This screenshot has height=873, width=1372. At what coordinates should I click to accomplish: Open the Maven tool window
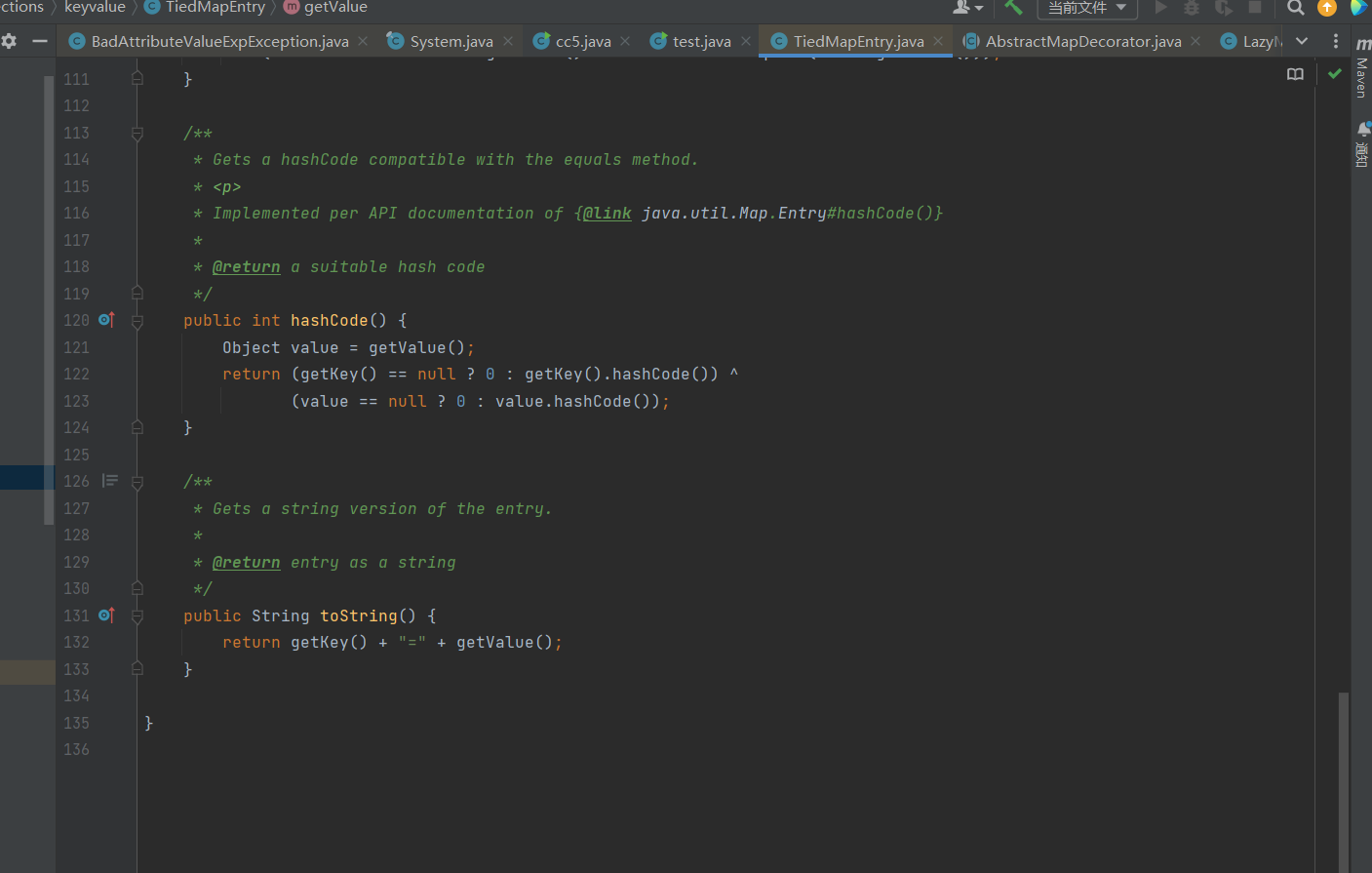coord(1362,68)
